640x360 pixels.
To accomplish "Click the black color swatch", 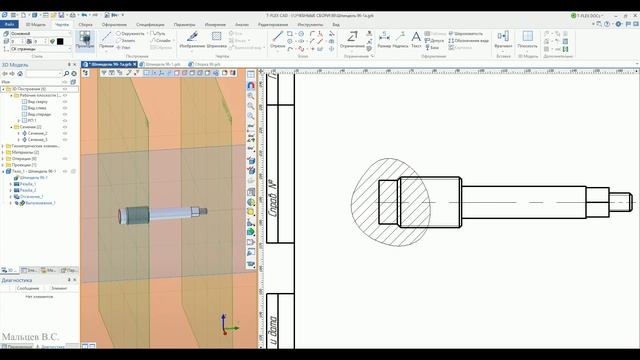I will tap(60, 41).
